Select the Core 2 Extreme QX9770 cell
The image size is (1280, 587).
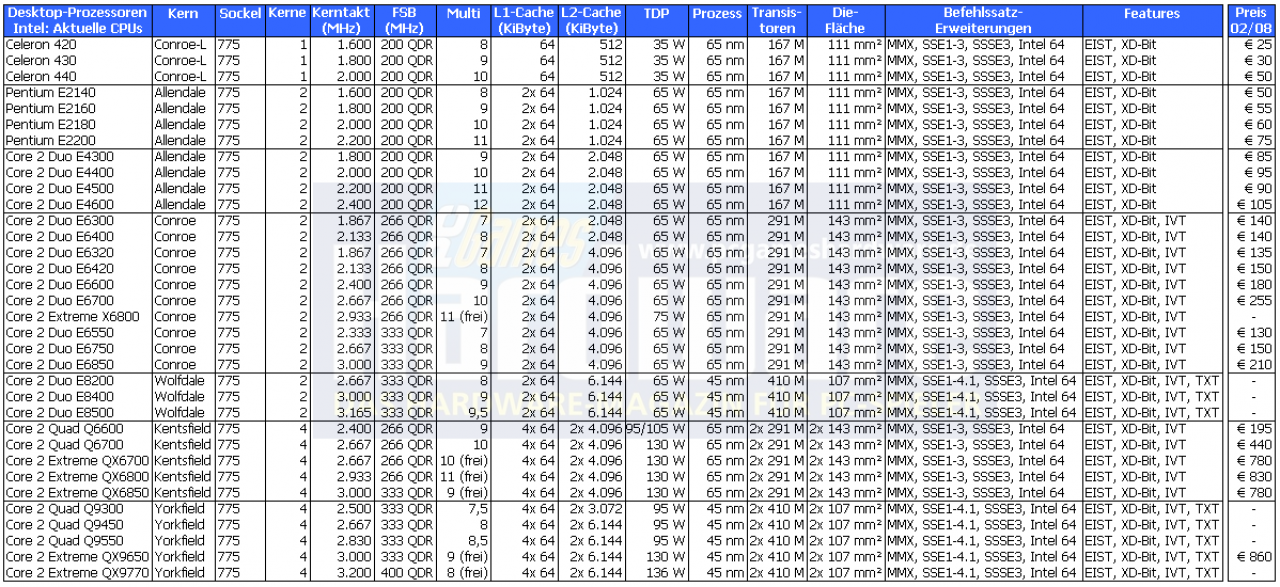tap(78, 573)
